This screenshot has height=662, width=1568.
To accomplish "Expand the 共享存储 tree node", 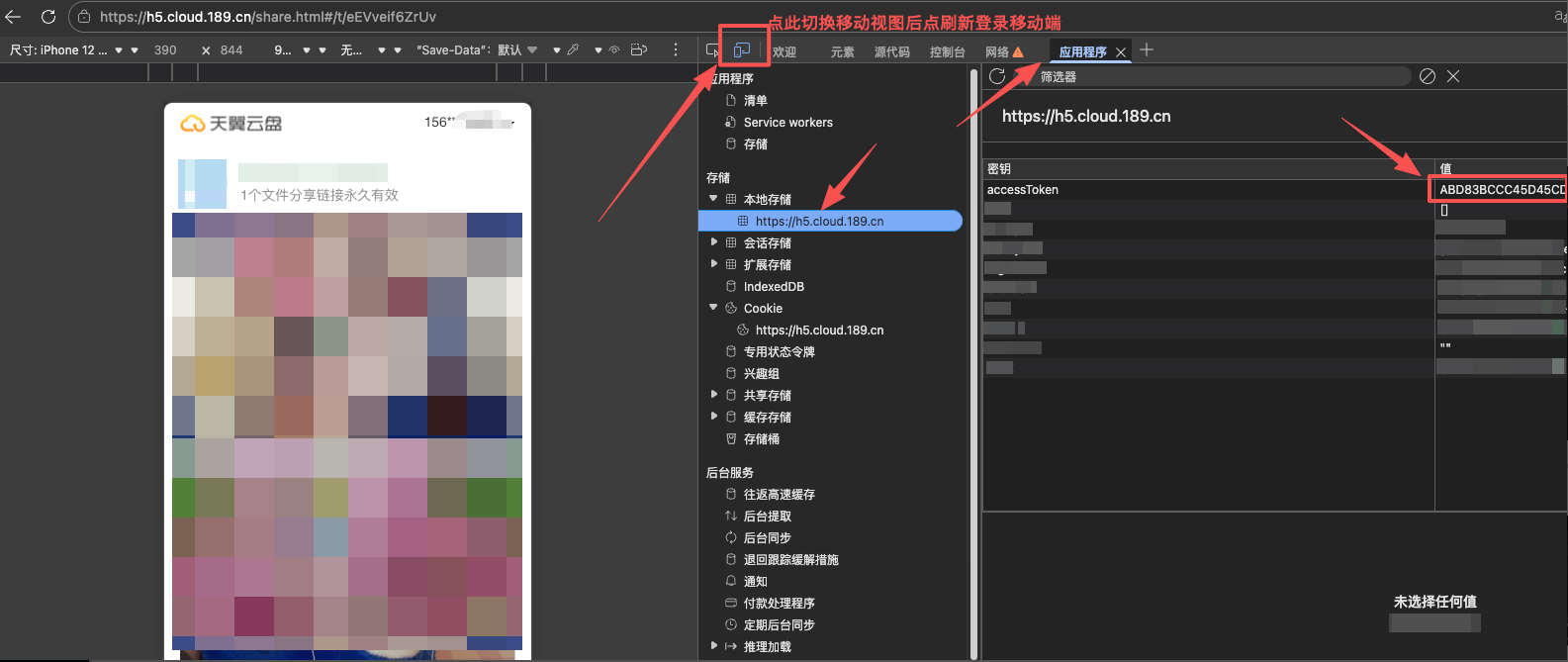I will [x=713, y=395].
